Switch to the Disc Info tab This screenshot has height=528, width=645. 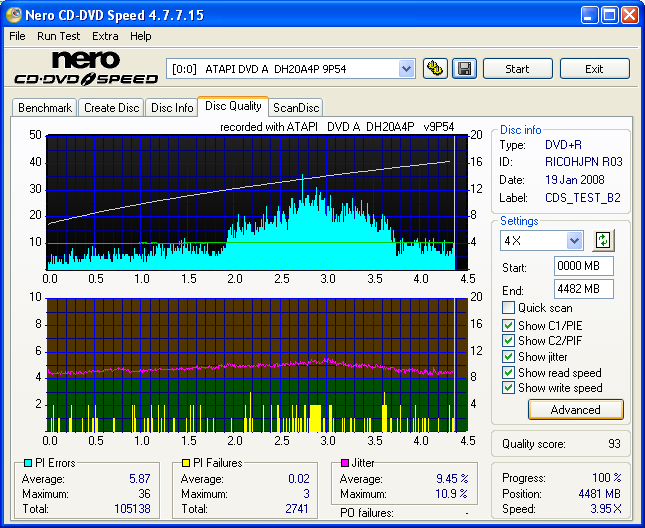pyautogui.click(x=172, y=108)
